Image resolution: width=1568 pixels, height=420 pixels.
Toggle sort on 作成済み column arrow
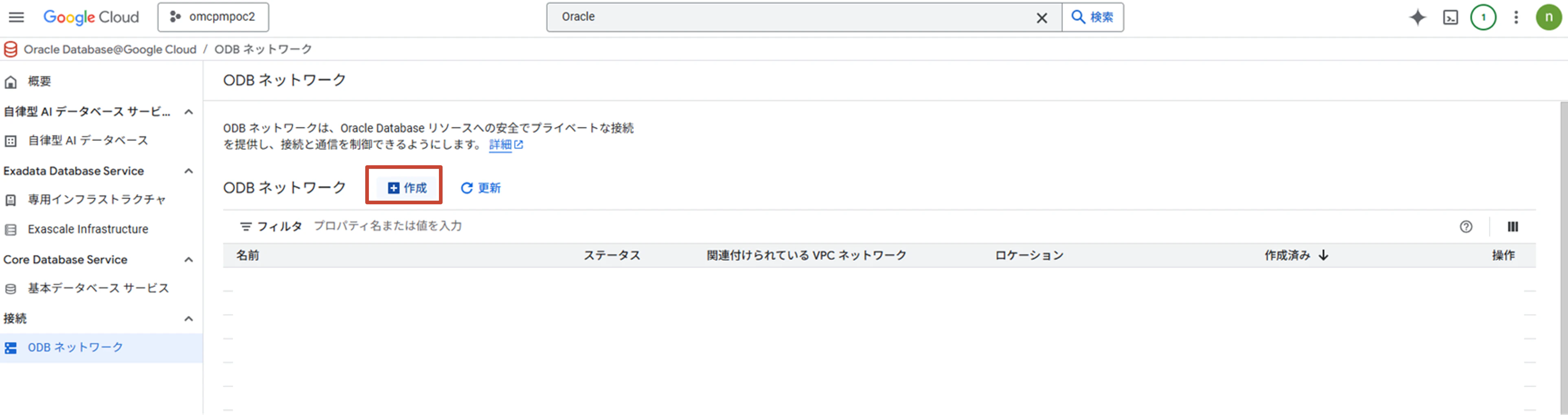1323,256
